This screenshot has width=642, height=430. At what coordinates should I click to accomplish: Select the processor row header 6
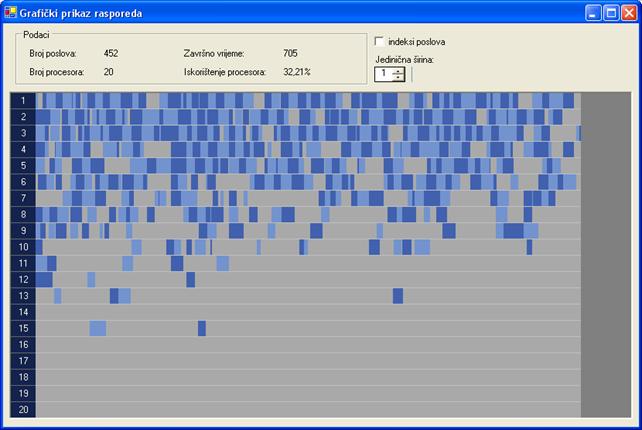click(23, 182)
